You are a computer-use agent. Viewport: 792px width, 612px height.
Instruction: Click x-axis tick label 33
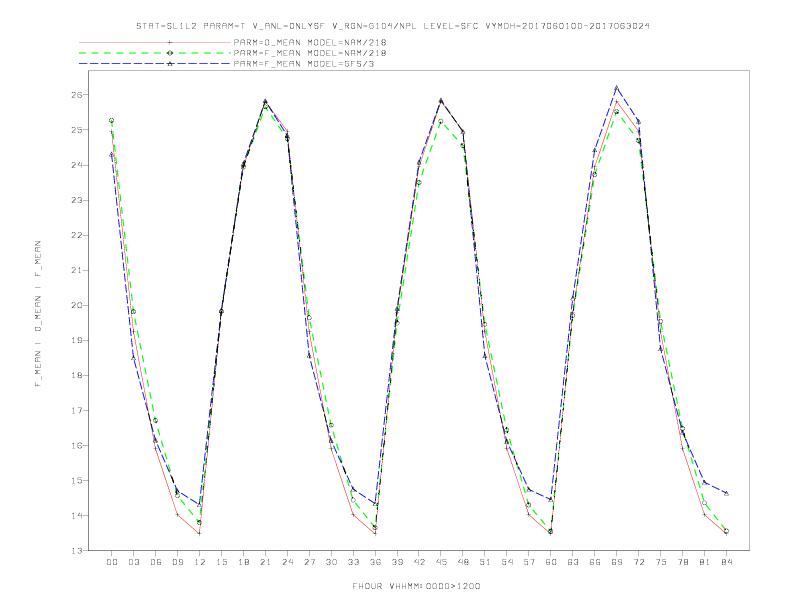point(353,562)
